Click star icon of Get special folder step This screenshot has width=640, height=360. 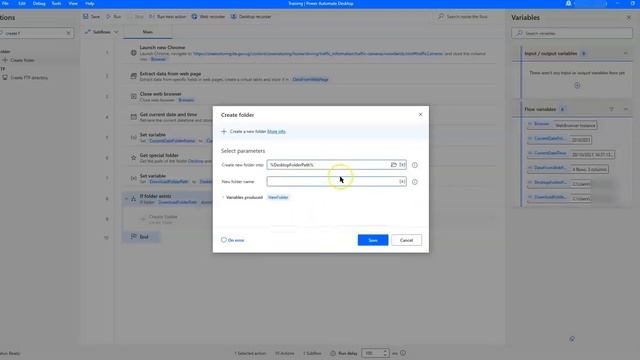tap(133, 158)
